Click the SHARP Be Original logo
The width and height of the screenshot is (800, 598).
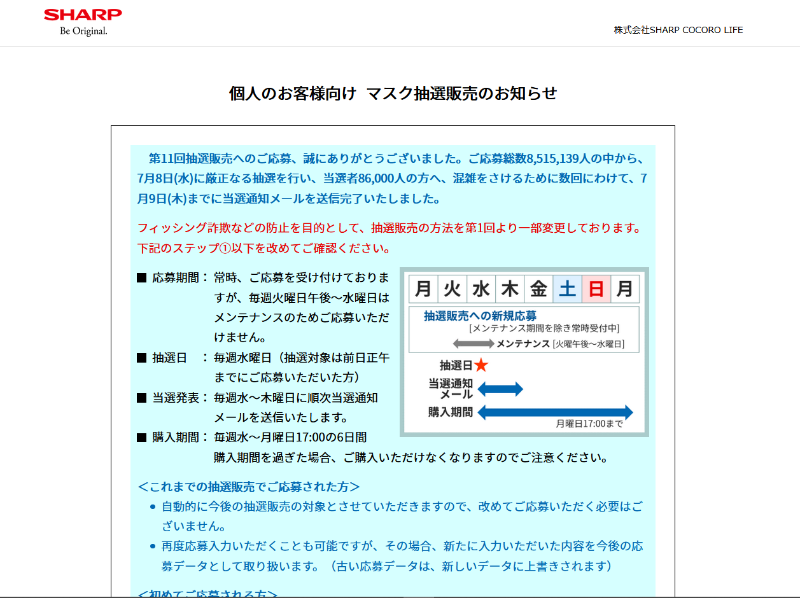[x=83, y=22]
